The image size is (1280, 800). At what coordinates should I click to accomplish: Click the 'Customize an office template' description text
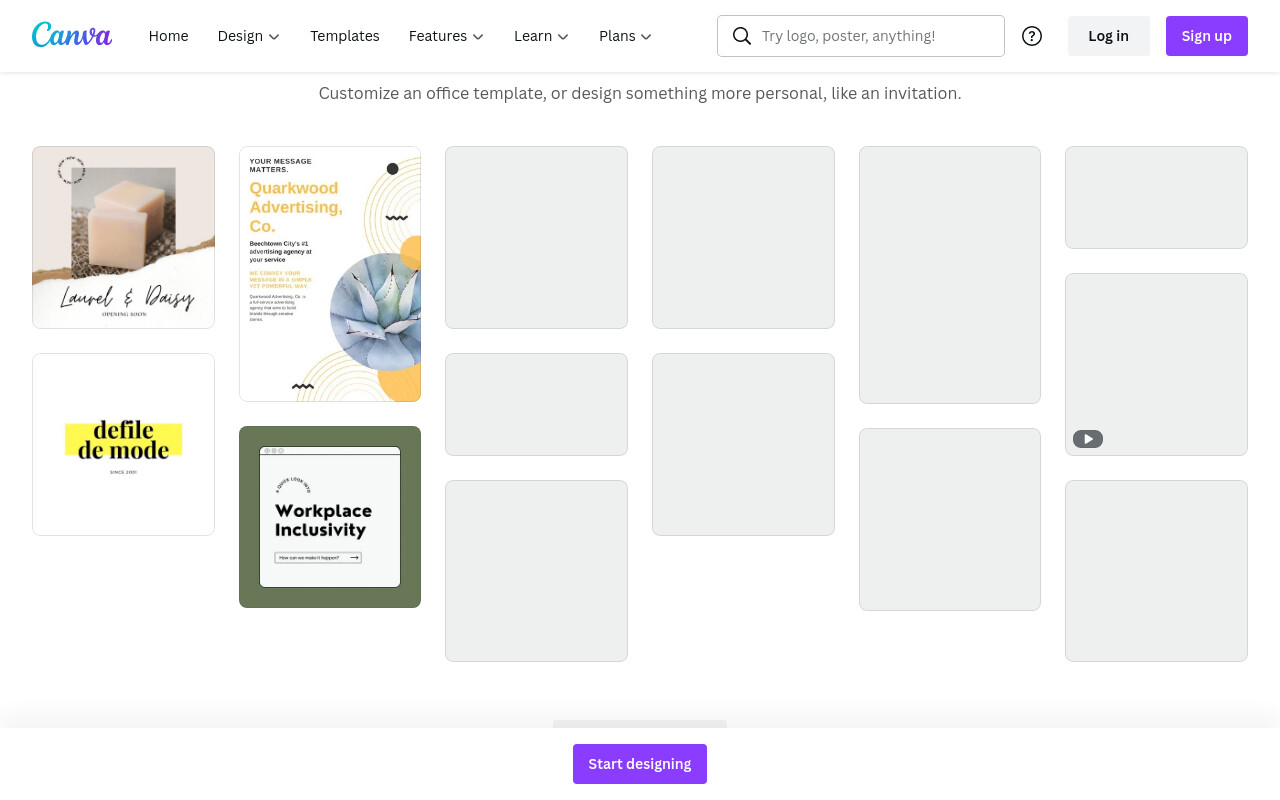pyautogui.click(x=640, y=93)
